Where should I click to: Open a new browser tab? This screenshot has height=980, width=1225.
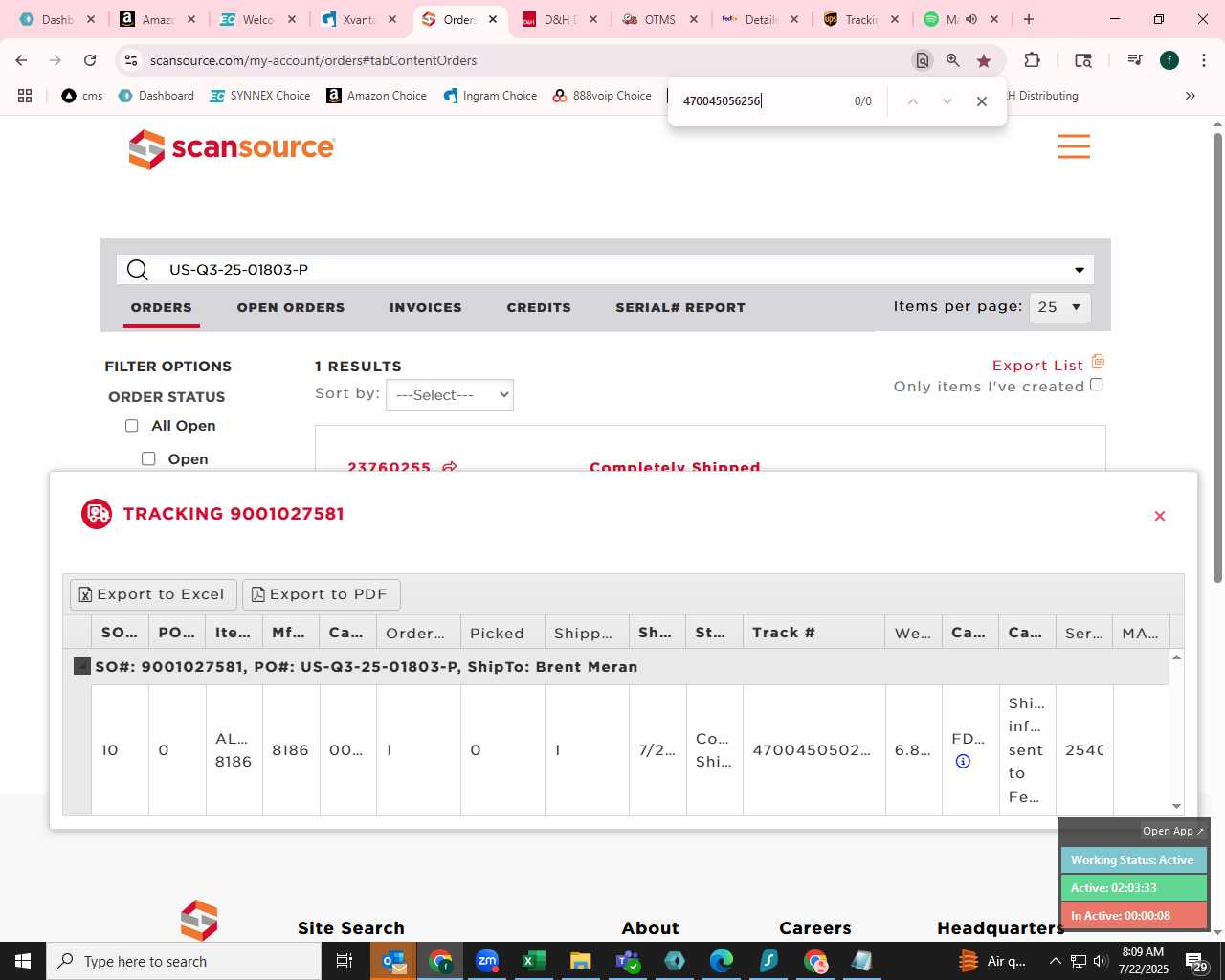(1029, 19)
